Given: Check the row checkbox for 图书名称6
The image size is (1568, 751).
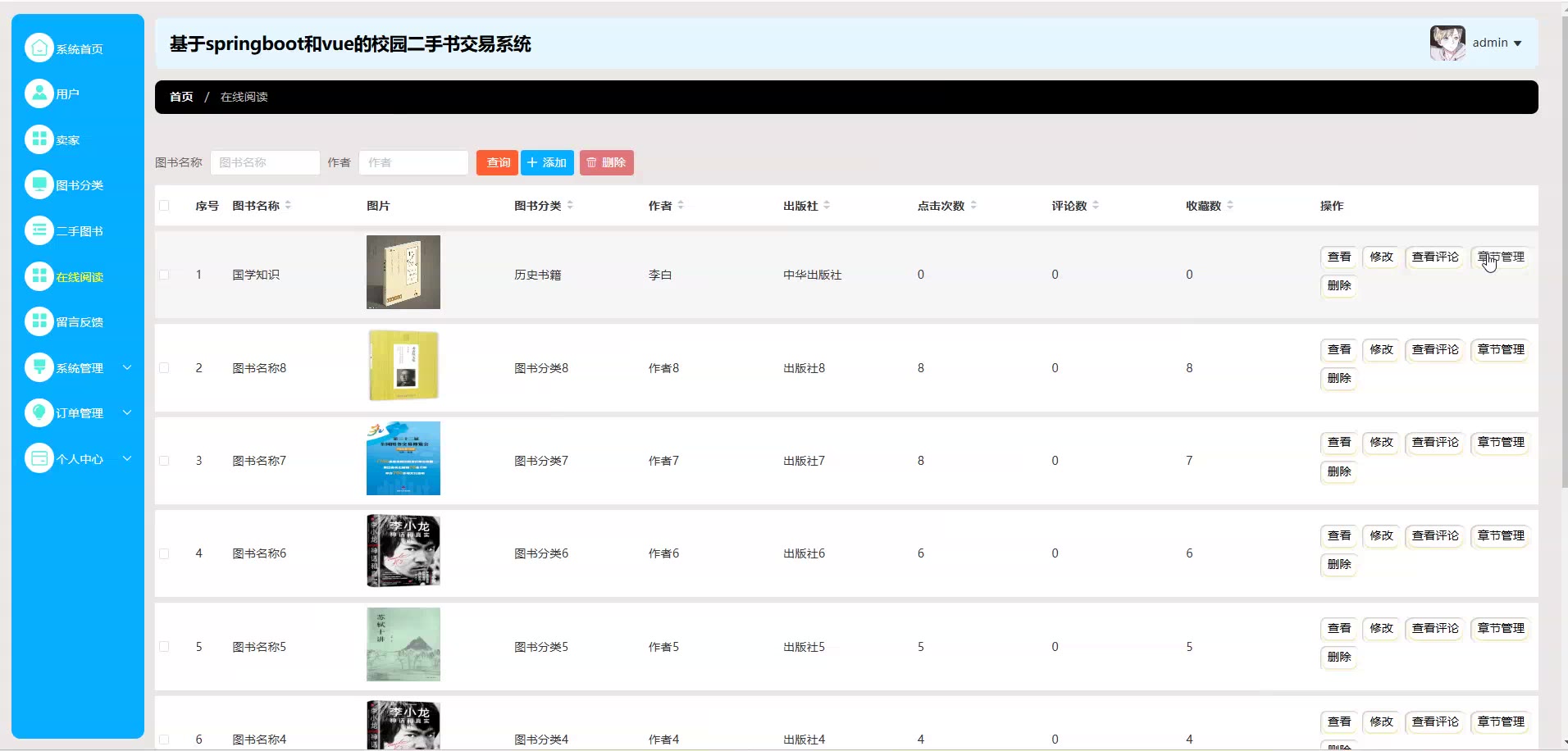Looking at the screenshot, I should coord(164,553).
